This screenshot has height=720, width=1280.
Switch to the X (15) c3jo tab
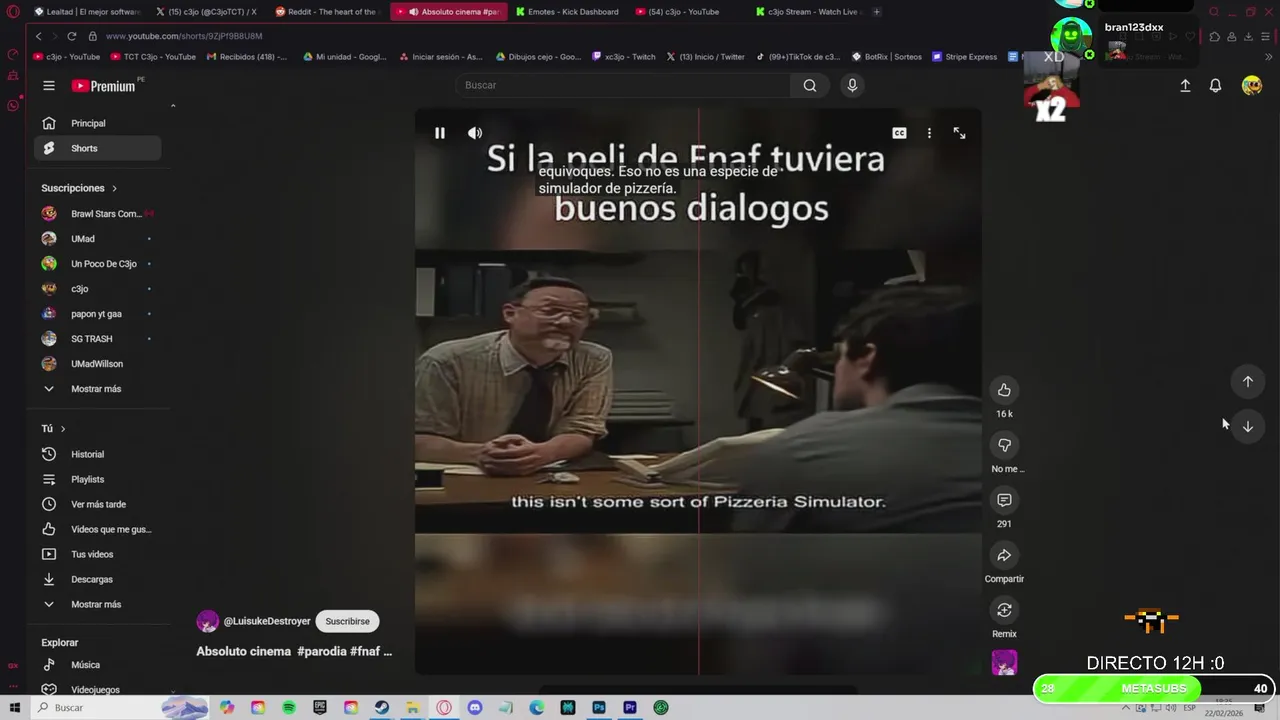[x=207, y=12]
